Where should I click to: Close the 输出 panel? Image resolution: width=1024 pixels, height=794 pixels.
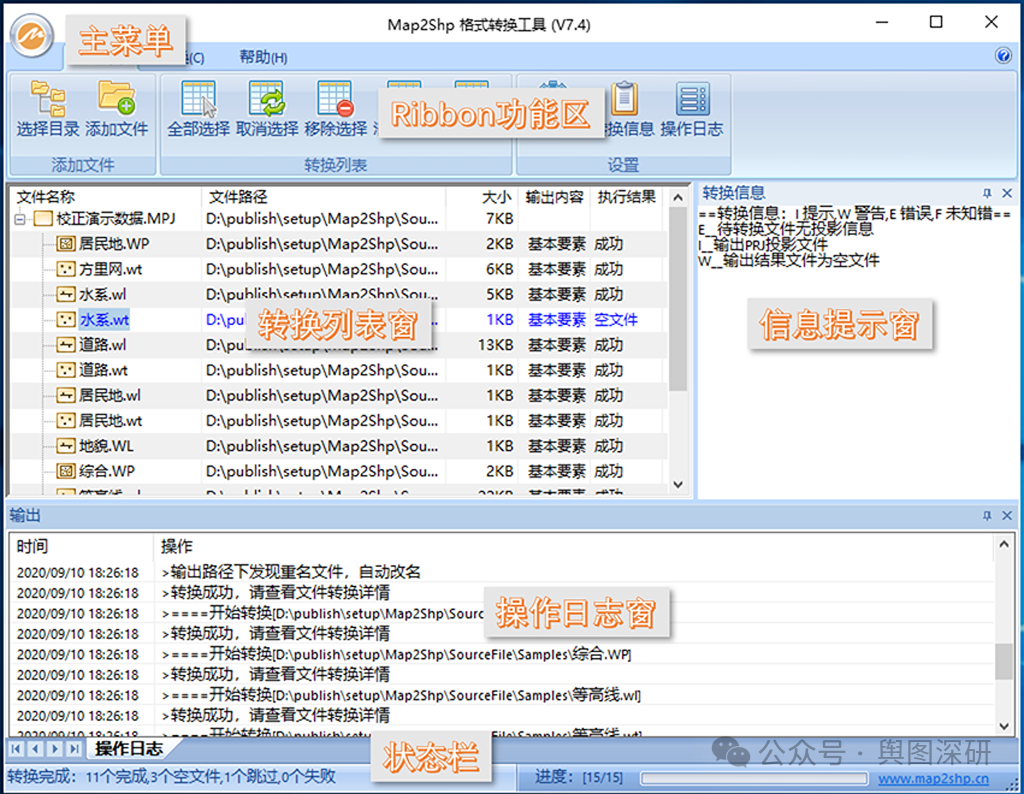(1007, 515)
